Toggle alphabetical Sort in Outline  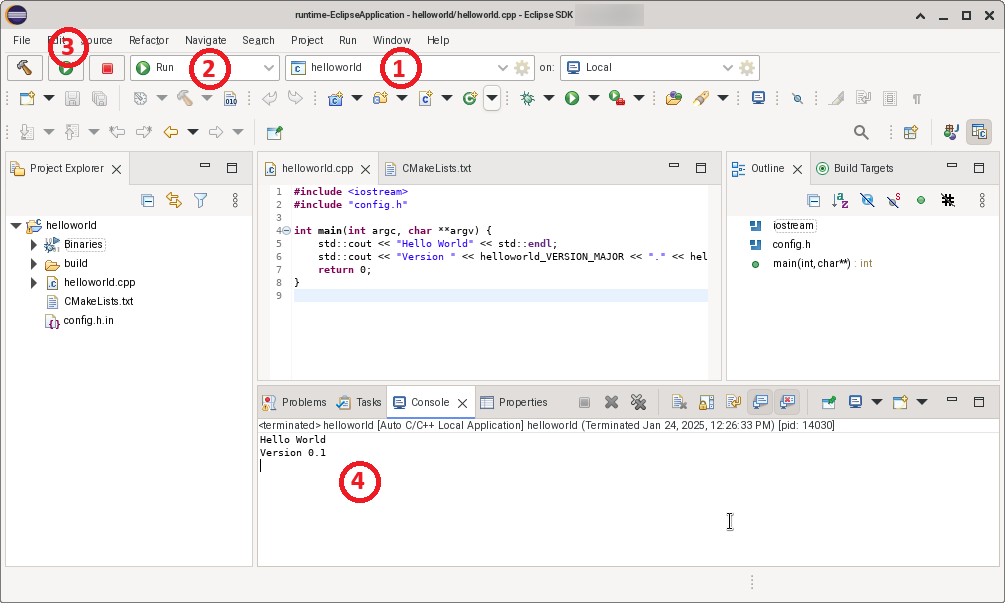coord(840,201)
